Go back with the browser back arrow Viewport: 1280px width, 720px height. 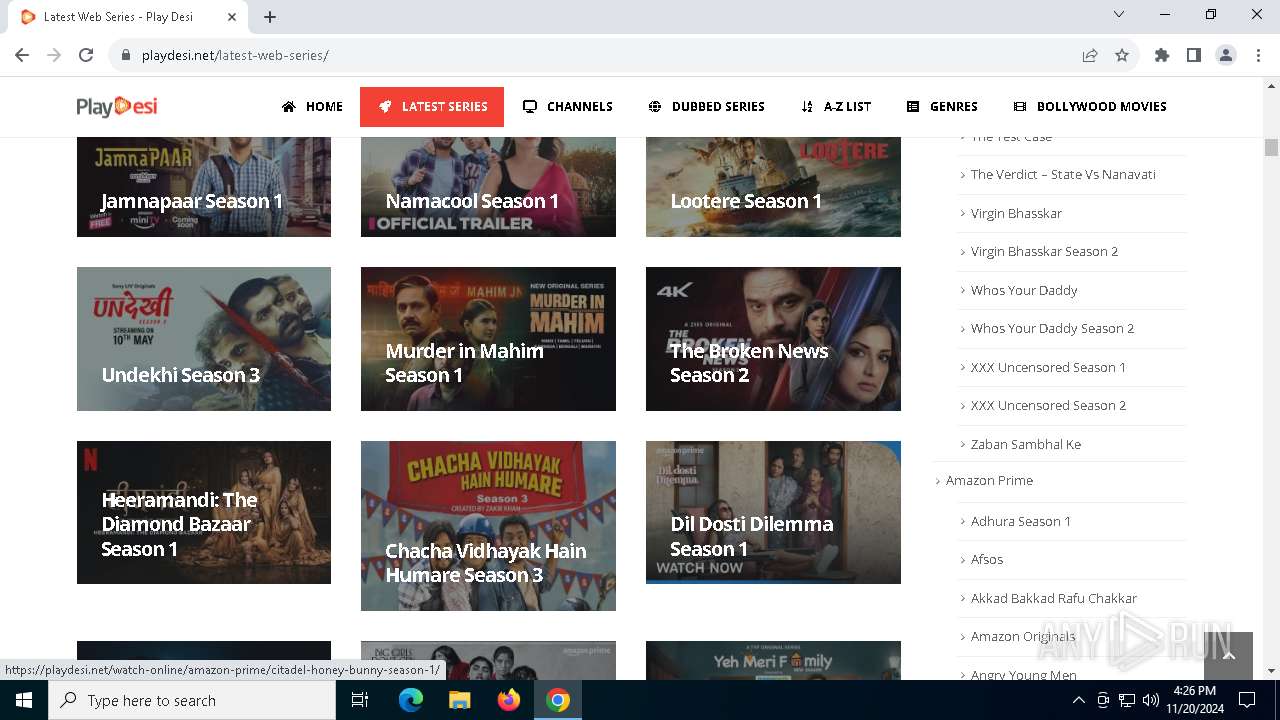coord(22,55)
